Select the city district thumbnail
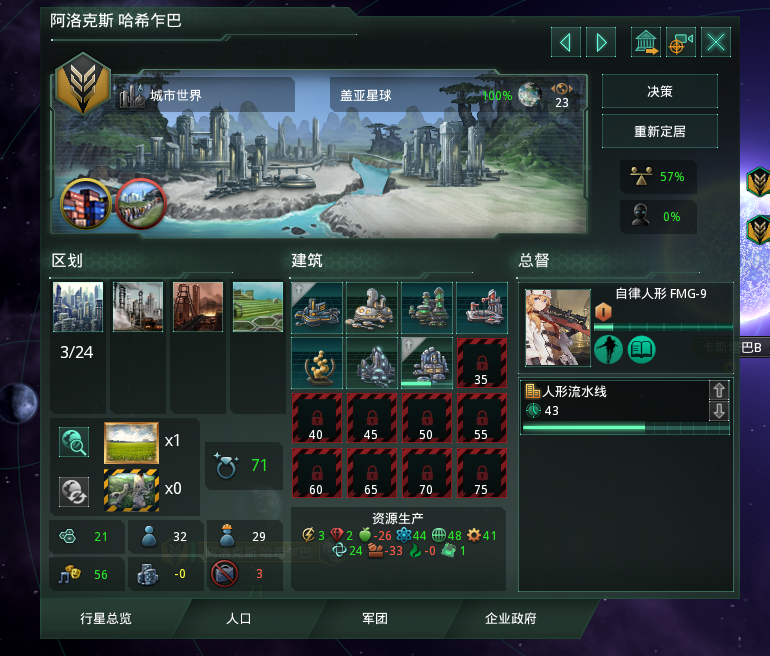The height and width of the screenshot is (656, 770). point(78,307)
